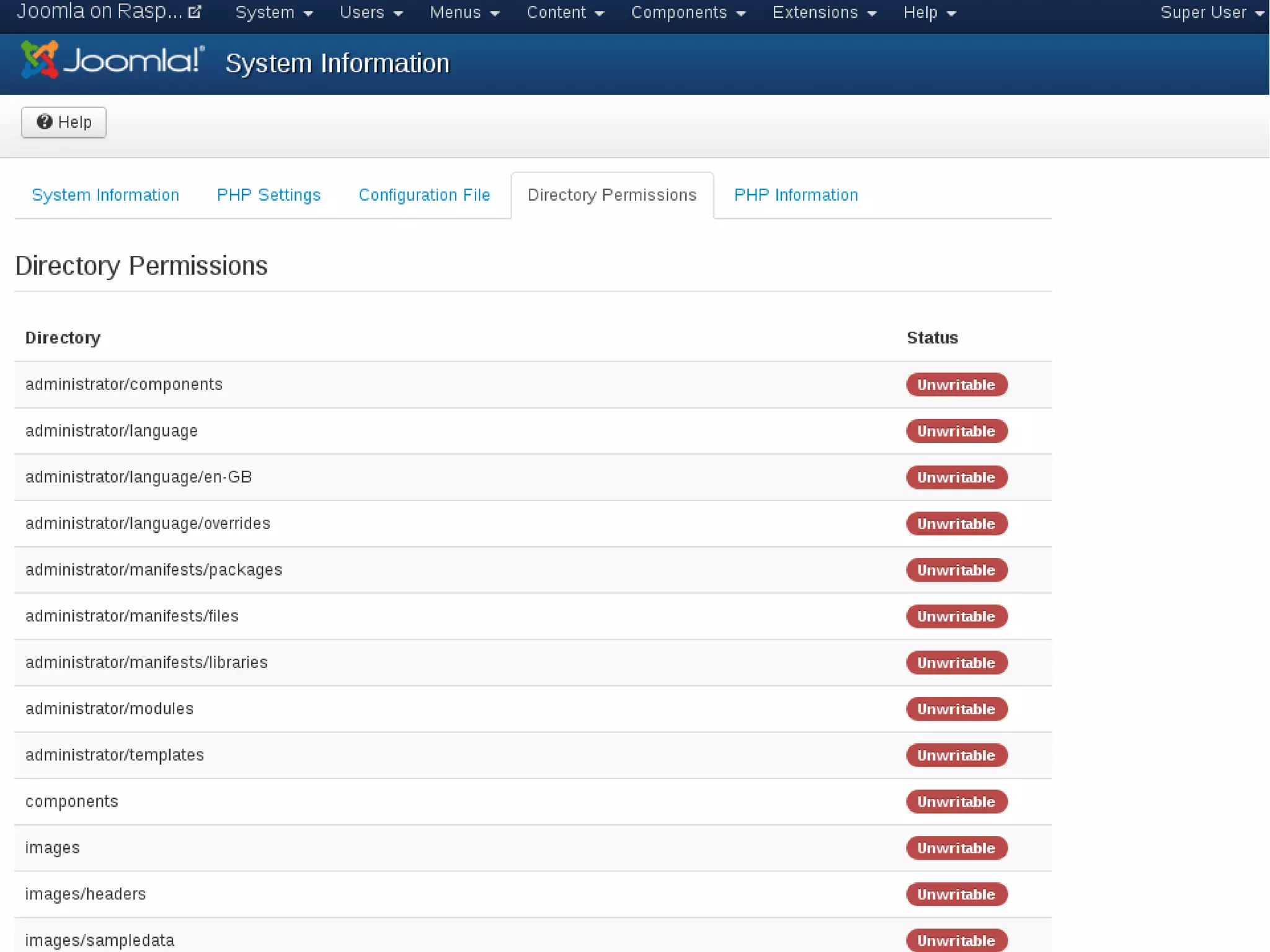Expand the Users menu
Image resolution: width=1270 pixels, height=952 pixels.
[x=371, y=12]
